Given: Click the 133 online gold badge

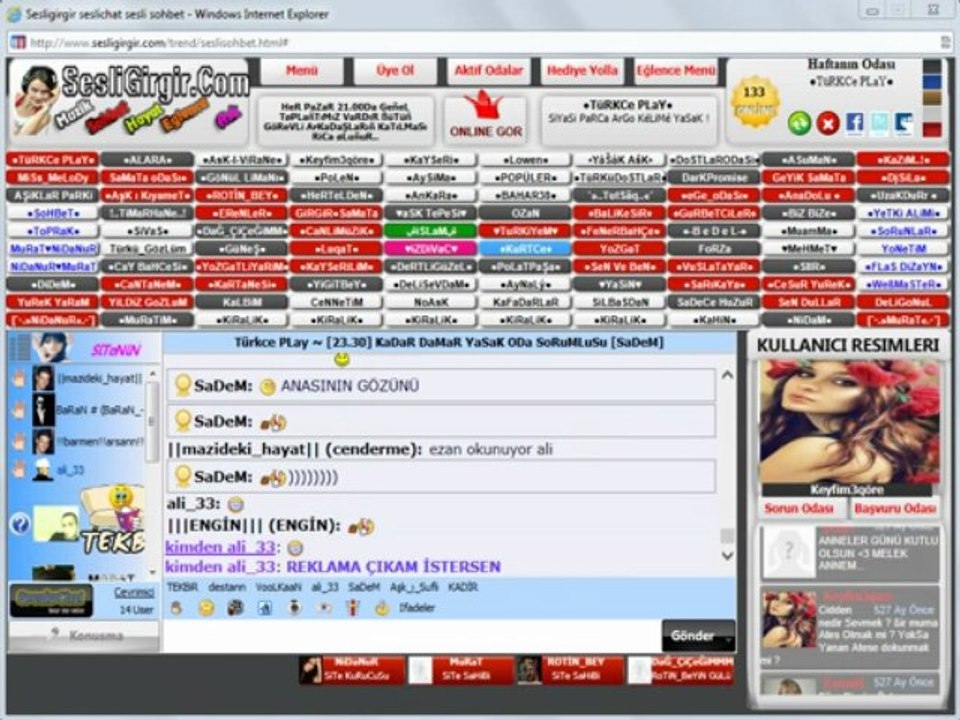Looking at the screenshot, I should pos(755,101).
